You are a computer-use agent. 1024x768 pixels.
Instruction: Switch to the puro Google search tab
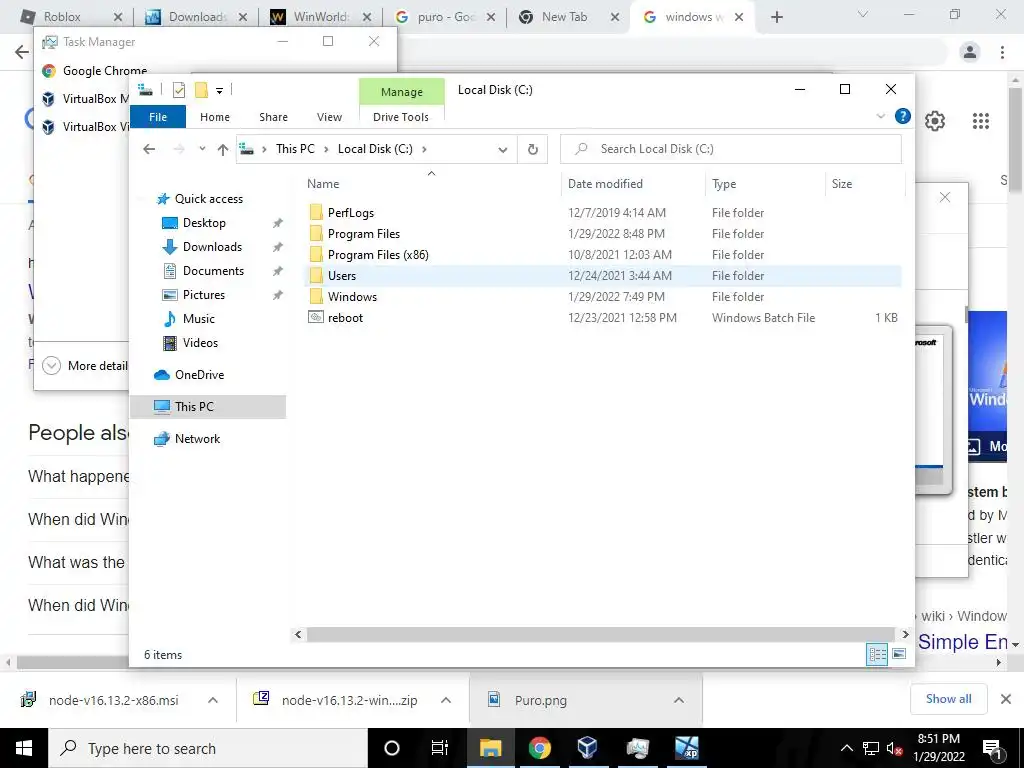point(445,17)
